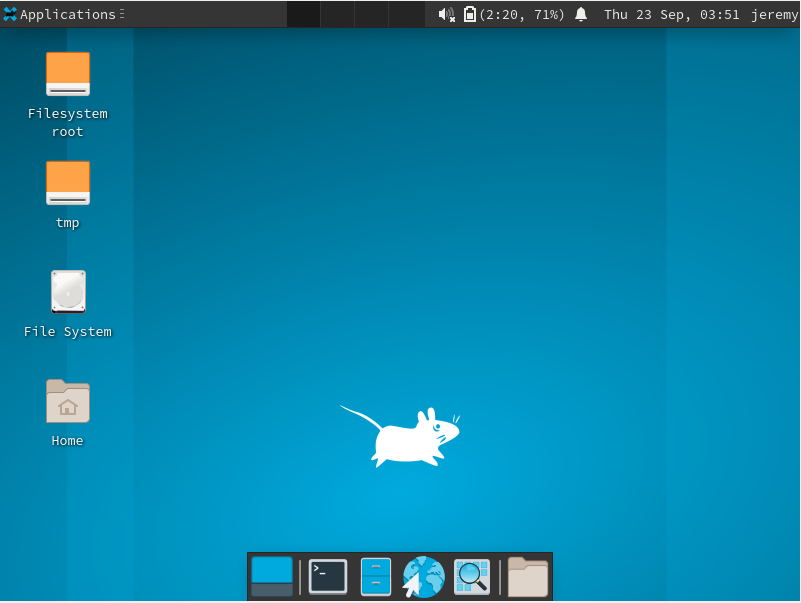Switch to the third workspace in pager
Viewport: 801px width, 603px height.
coord(371,14)
